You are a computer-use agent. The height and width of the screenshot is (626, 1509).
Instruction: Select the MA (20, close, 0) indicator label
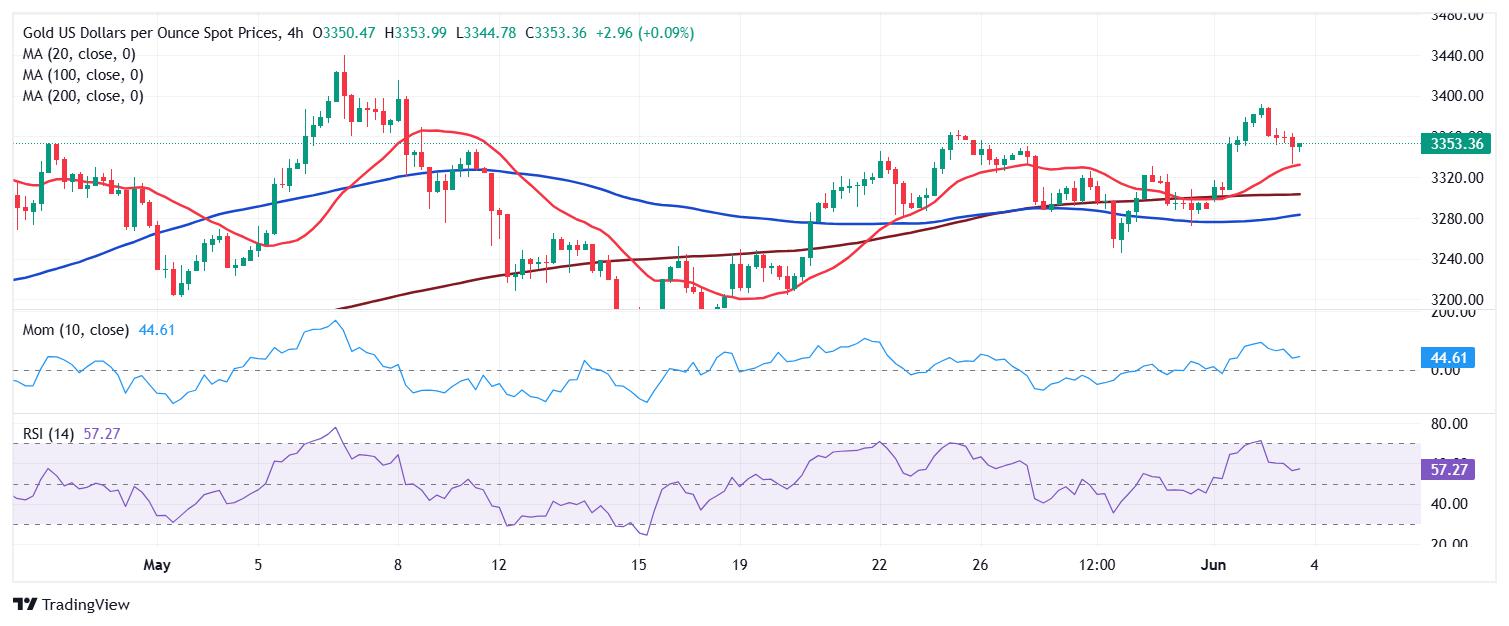coord(79,54)
